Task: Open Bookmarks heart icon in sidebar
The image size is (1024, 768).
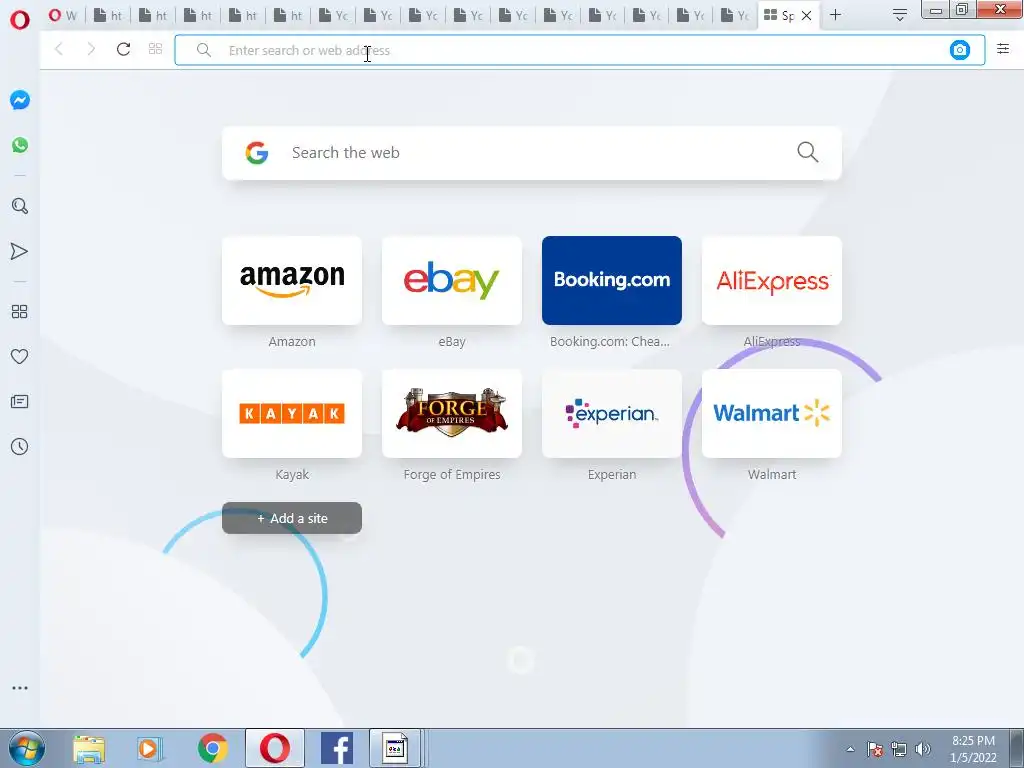Action: click(20, 357)
